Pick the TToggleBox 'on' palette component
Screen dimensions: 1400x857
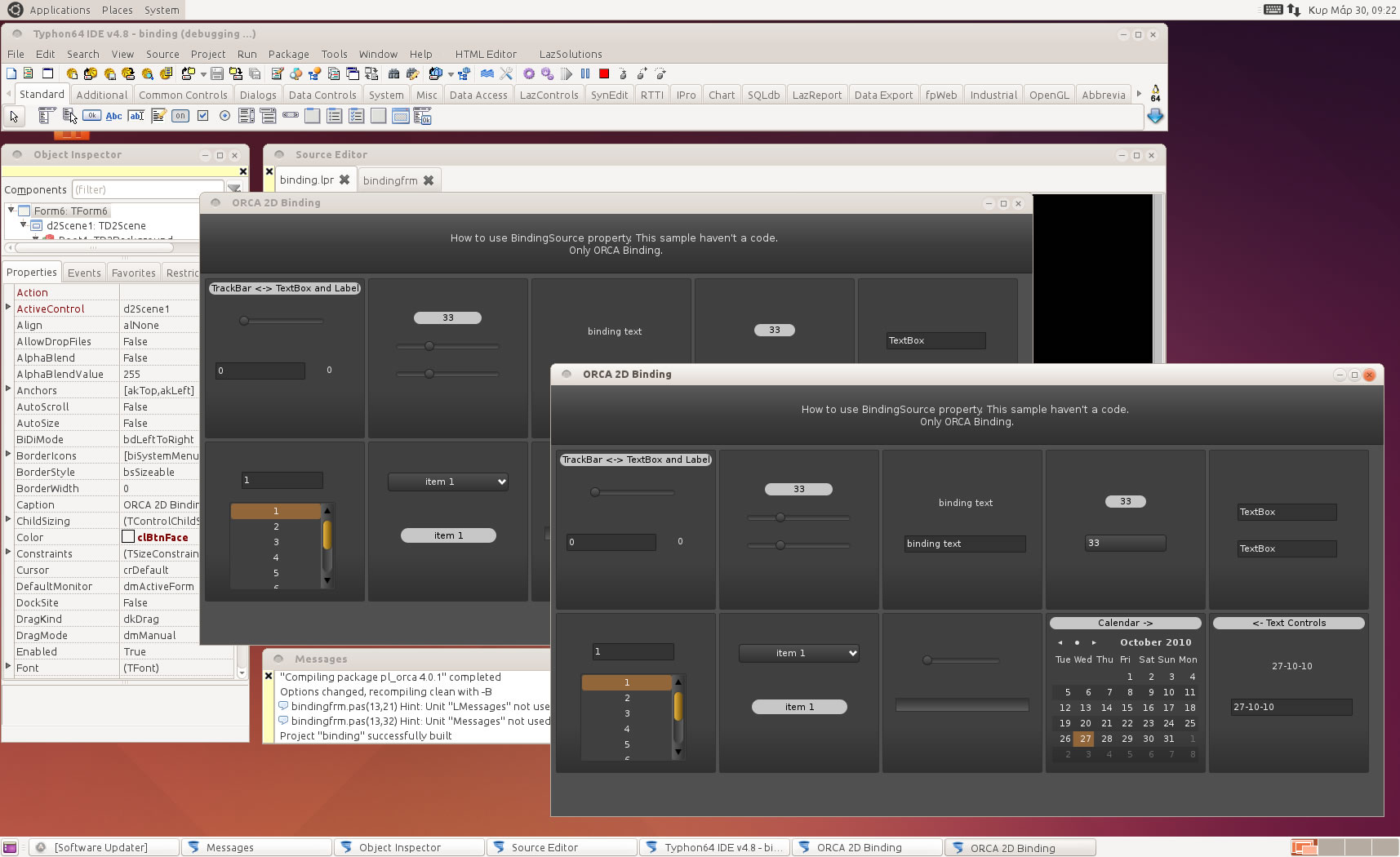point(180,116)
